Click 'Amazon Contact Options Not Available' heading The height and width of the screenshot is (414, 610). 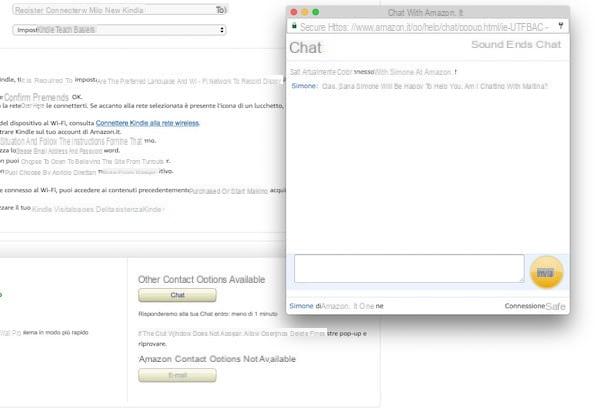(217, 359)
